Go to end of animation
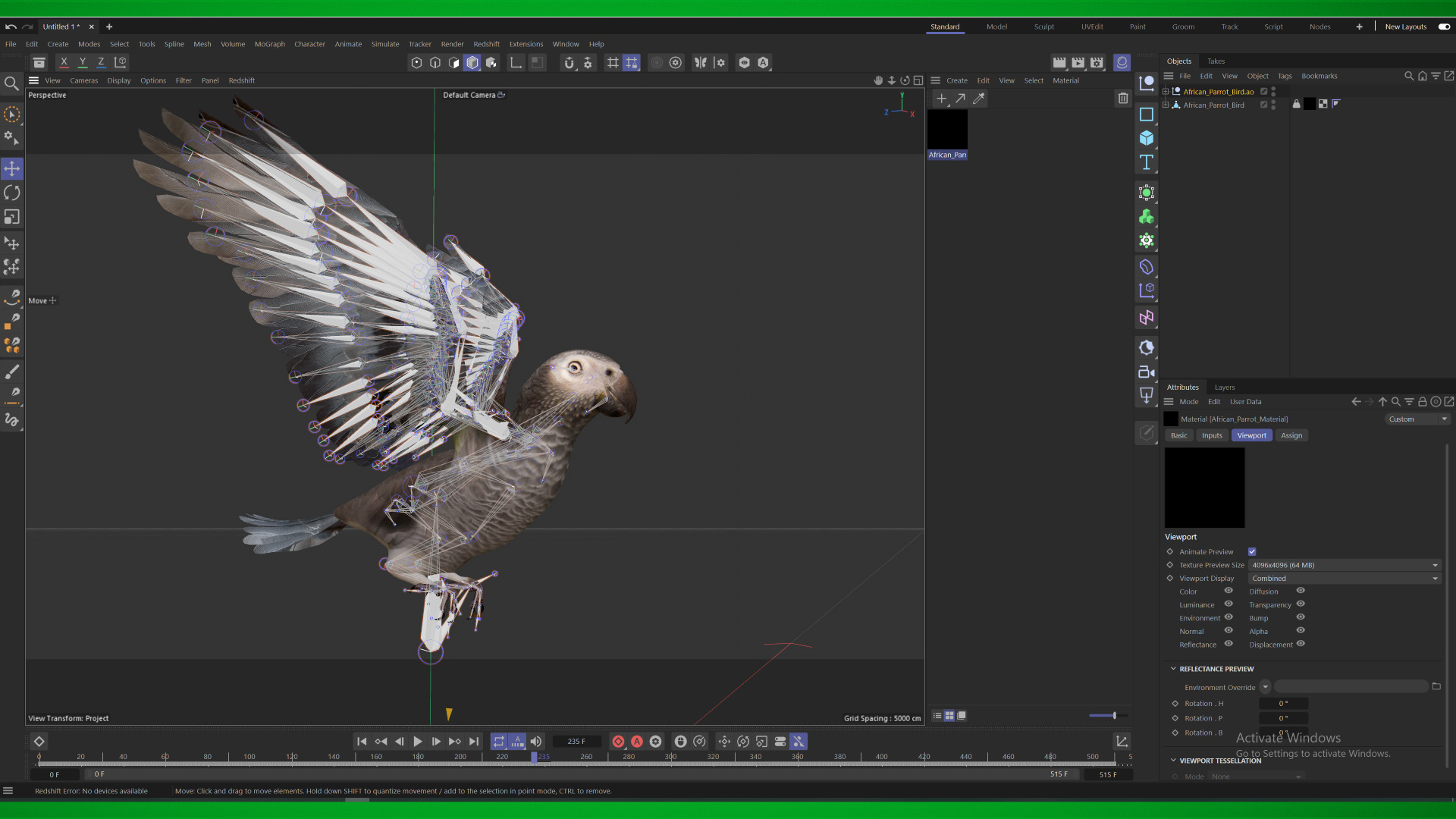Viewport: 1456px width, 819px height. 474,741
